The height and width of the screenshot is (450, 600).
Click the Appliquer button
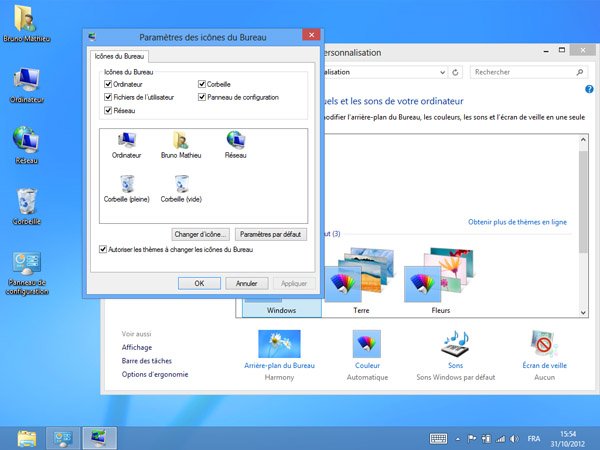tap(294, 284)
